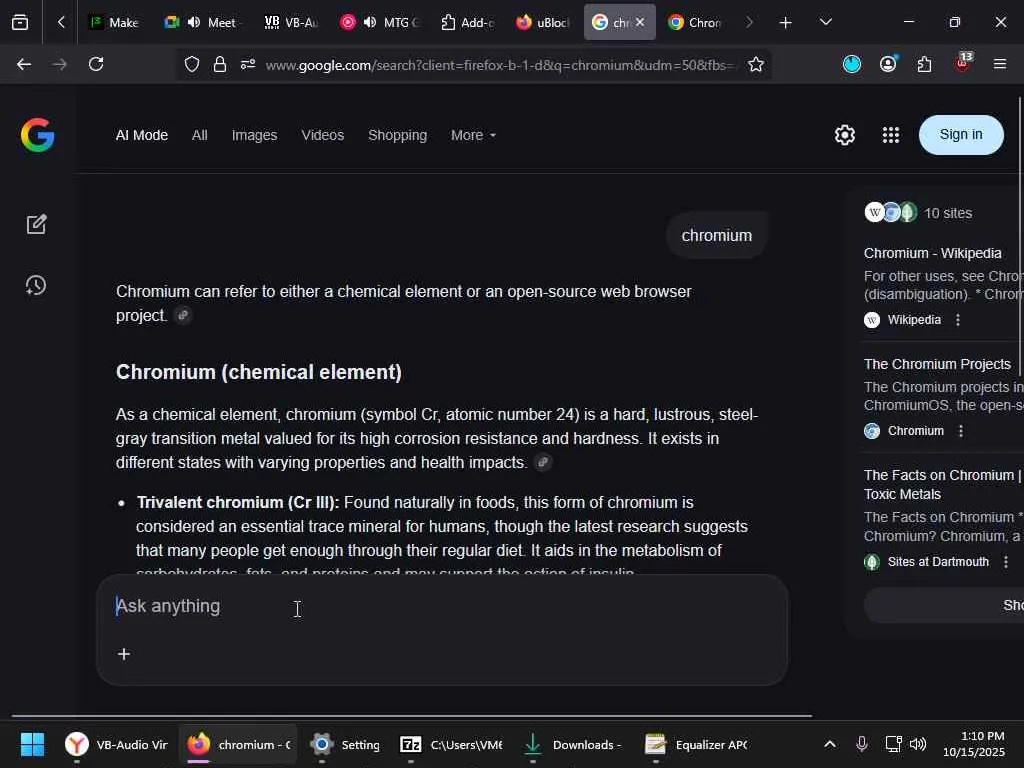
Task: Close the active chromium Google tab
Action: (x=640, y=22)
